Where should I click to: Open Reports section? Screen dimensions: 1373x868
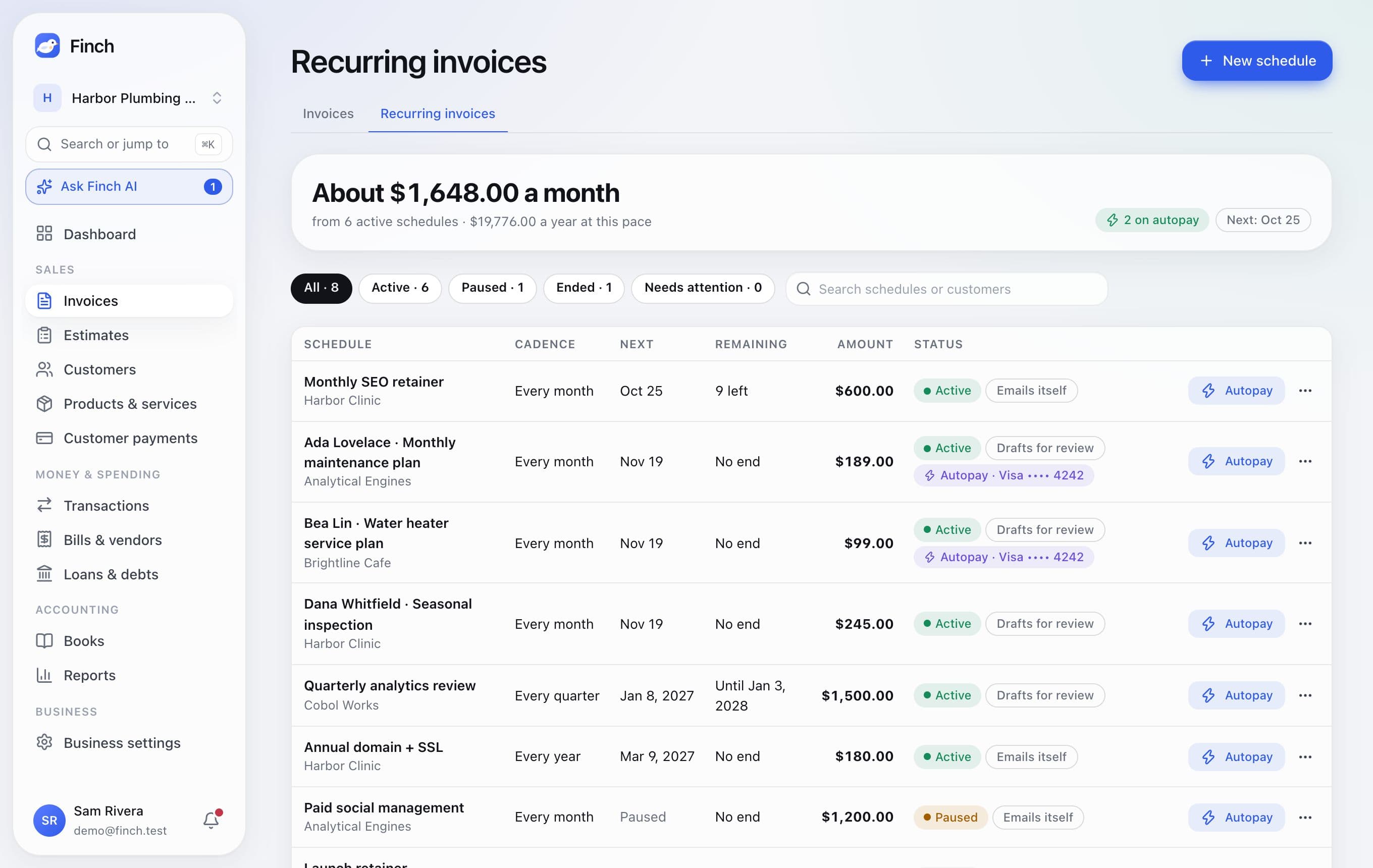(x=129, y=675)
